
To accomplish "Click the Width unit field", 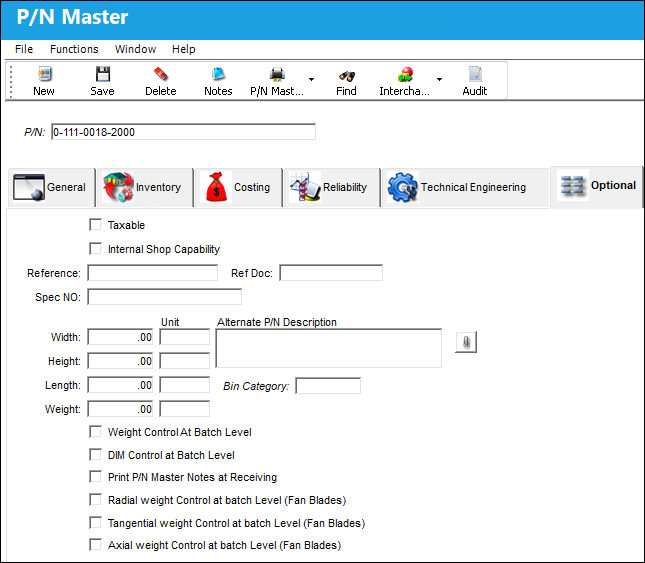I will [185, 337].
